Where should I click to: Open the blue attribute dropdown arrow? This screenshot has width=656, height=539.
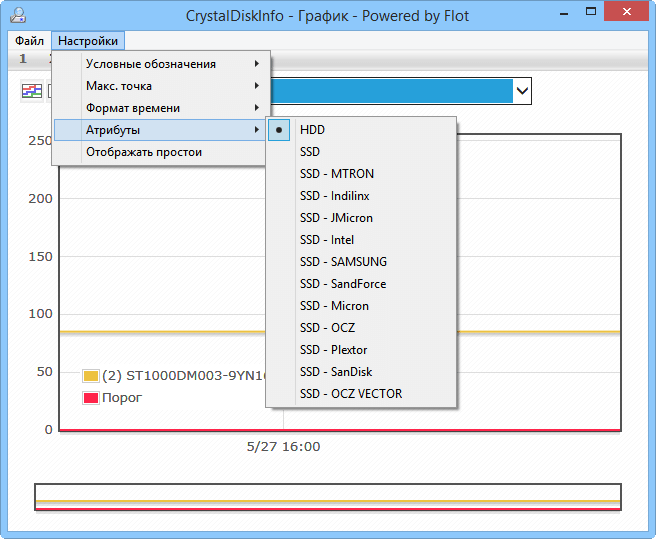[x=522, y=90]
